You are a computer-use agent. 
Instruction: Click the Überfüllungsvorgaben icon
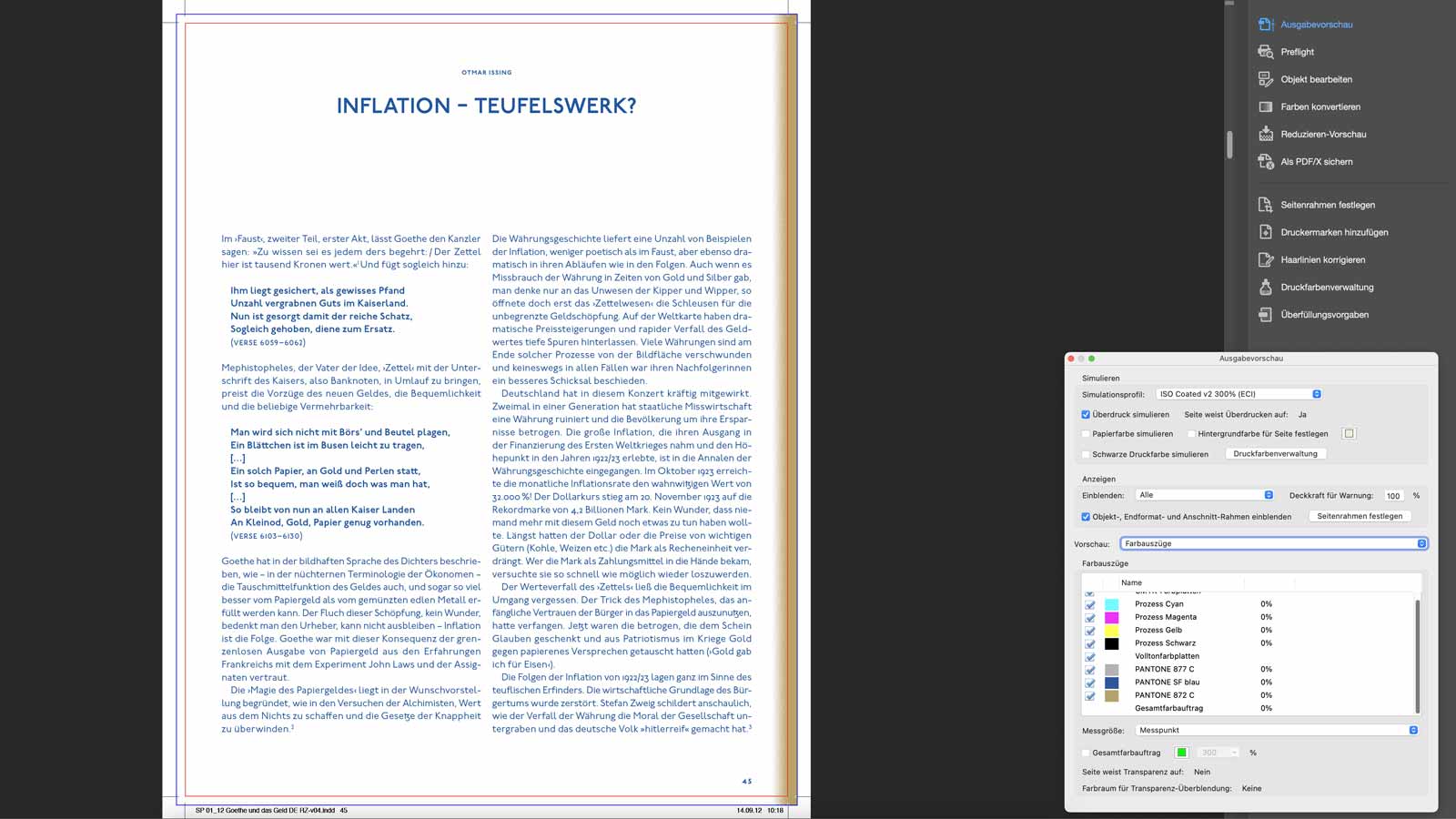coord(1265,314)
